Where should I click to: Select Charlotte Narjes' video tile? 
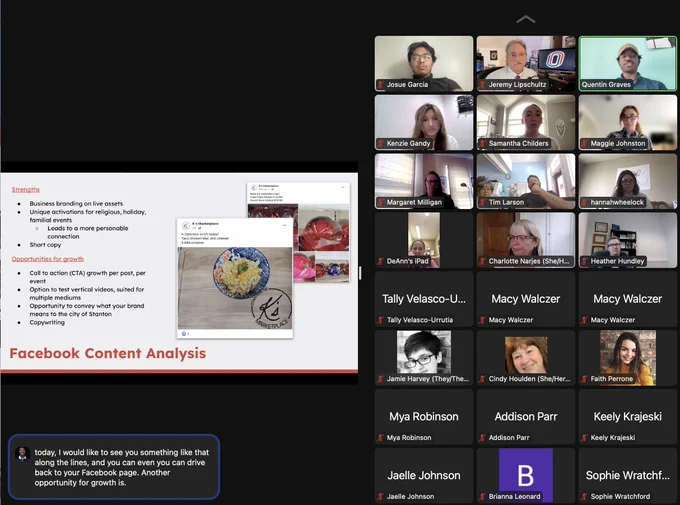tap(526, 240)
